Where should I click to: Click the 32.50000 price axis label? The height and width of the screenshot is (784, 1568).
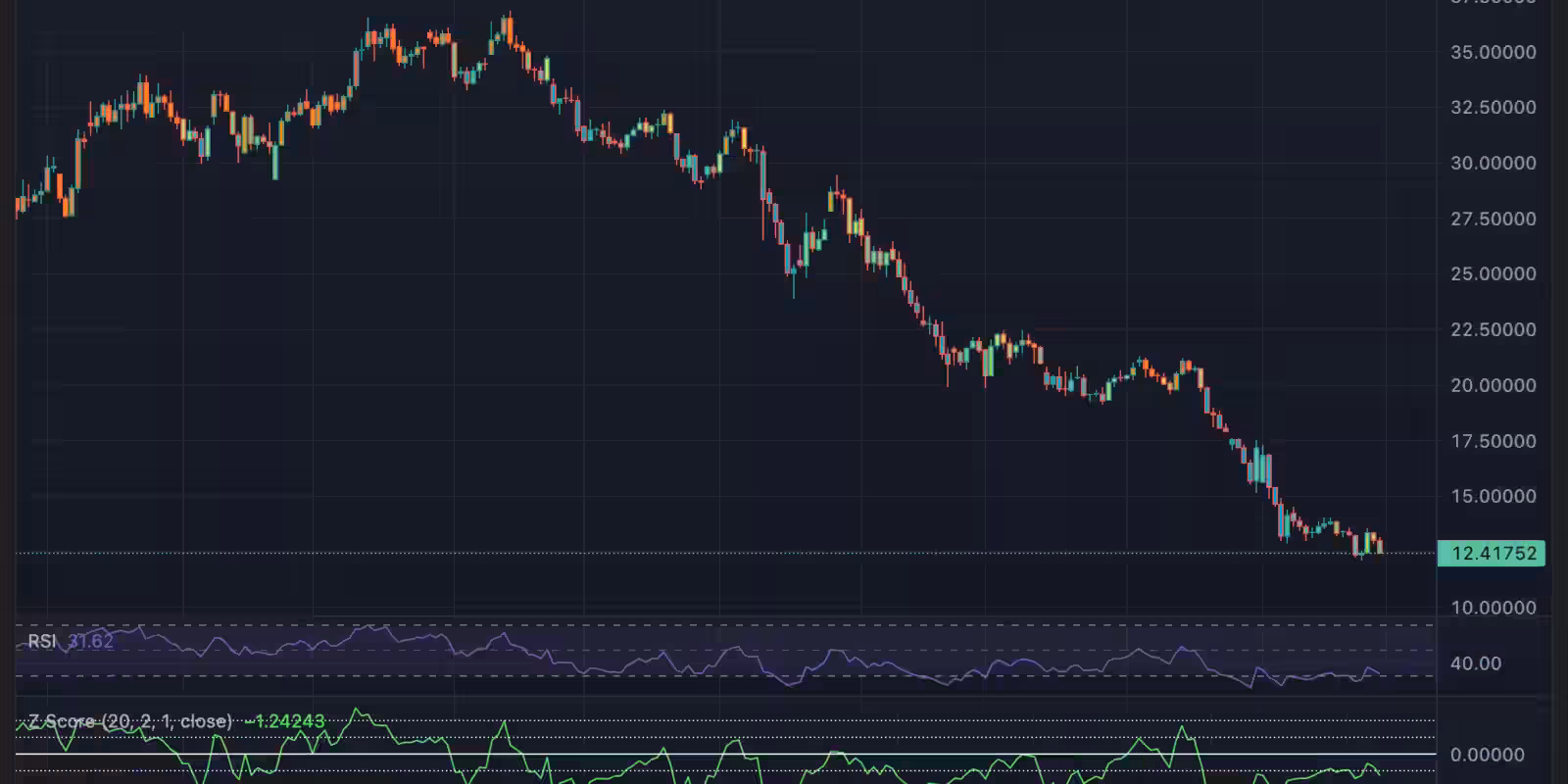[x=1493, y=107]
